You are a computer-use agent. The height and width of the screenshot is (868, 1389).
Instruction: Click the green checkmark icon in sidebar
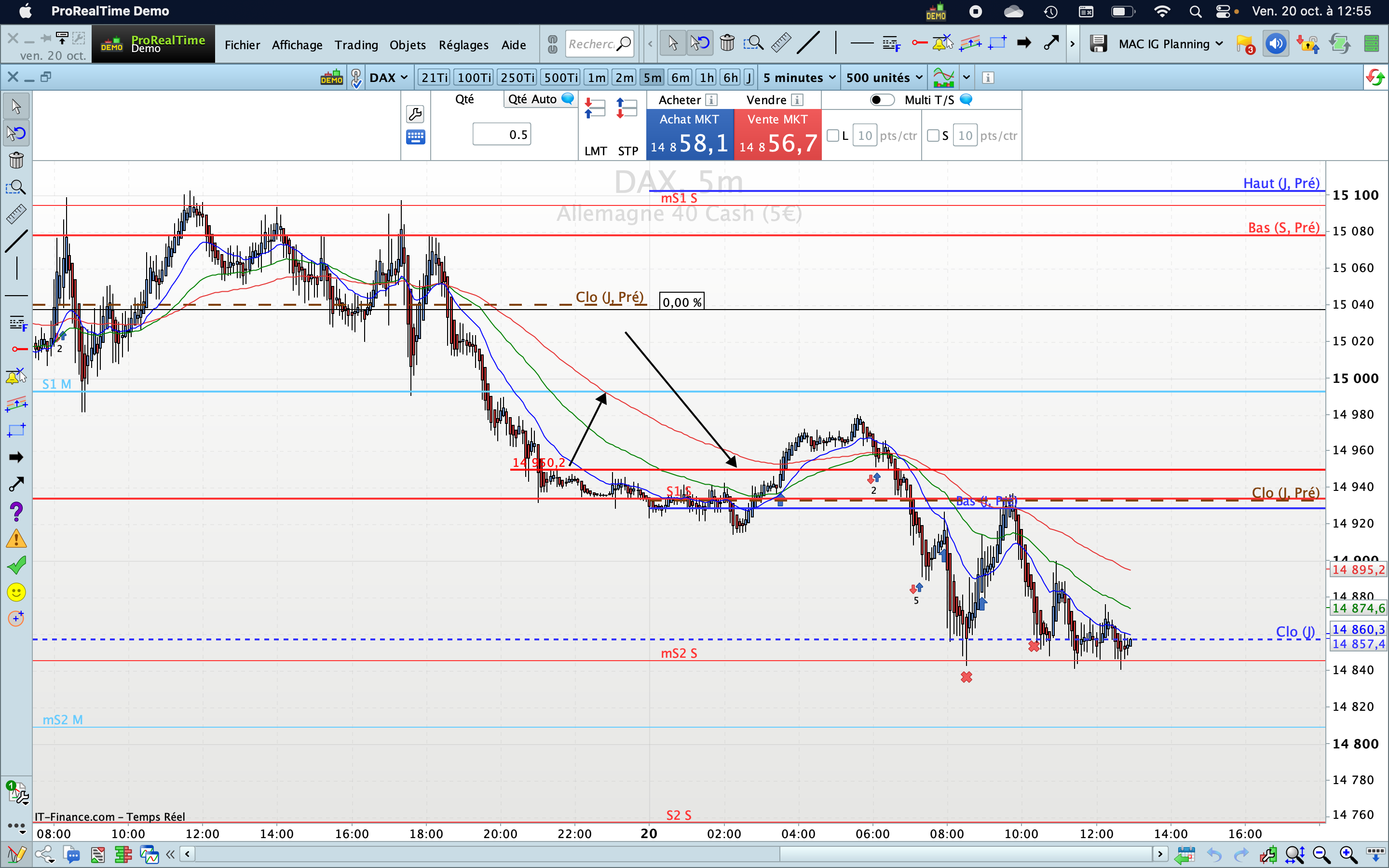point(16,566)
